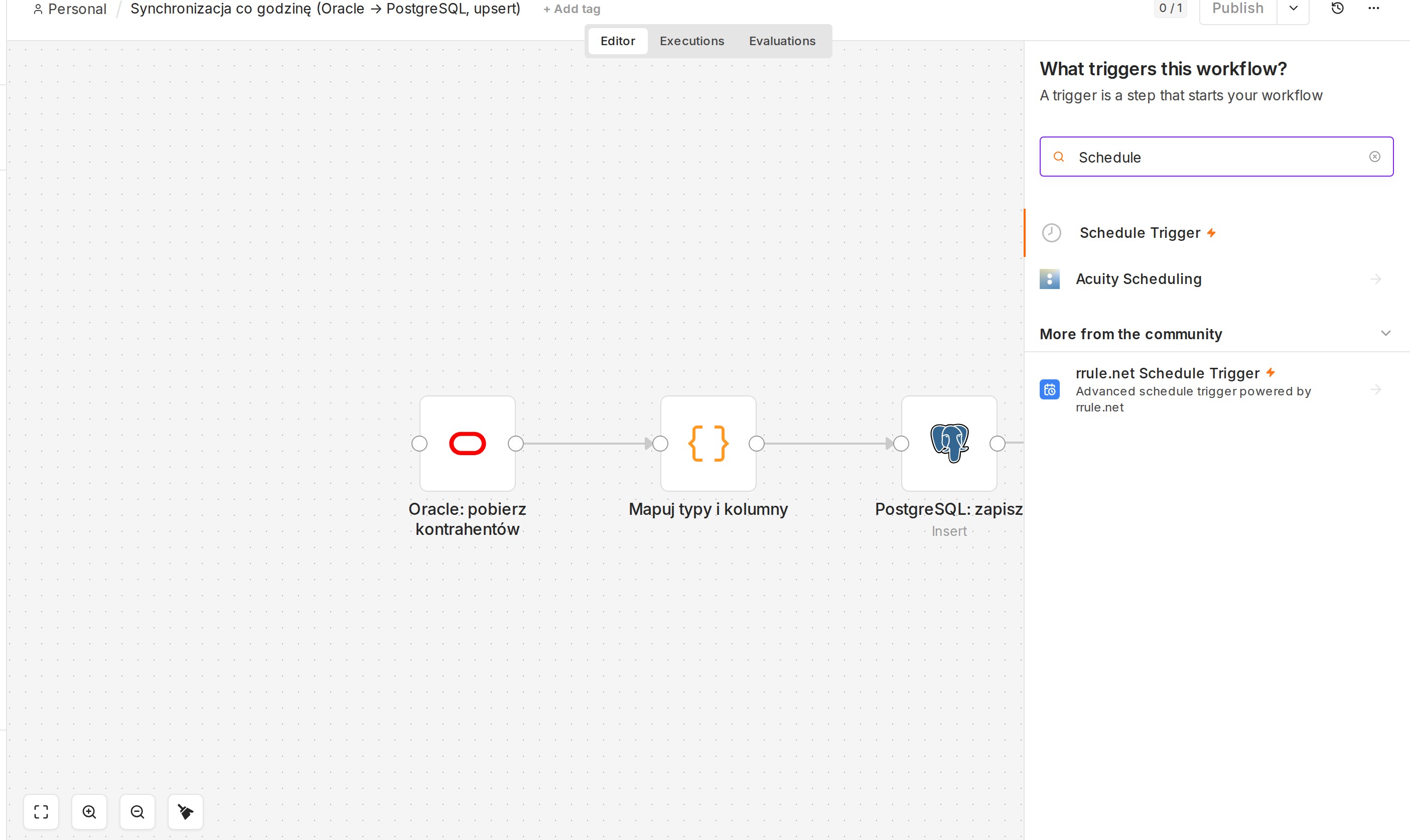Click the Mapuj typy i kolumny label

click(708, 509)
